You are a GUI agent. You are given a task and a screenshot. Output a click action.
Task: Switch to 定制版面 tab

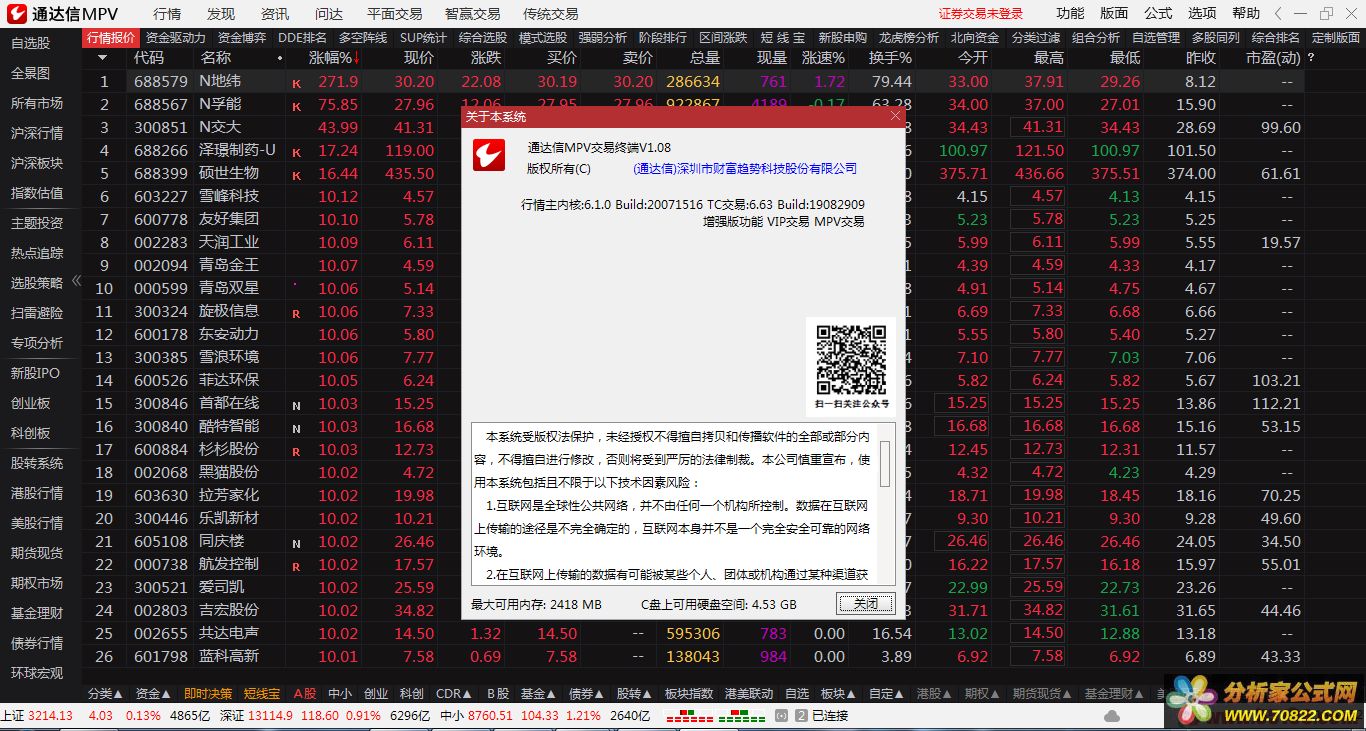(1335, 37)
